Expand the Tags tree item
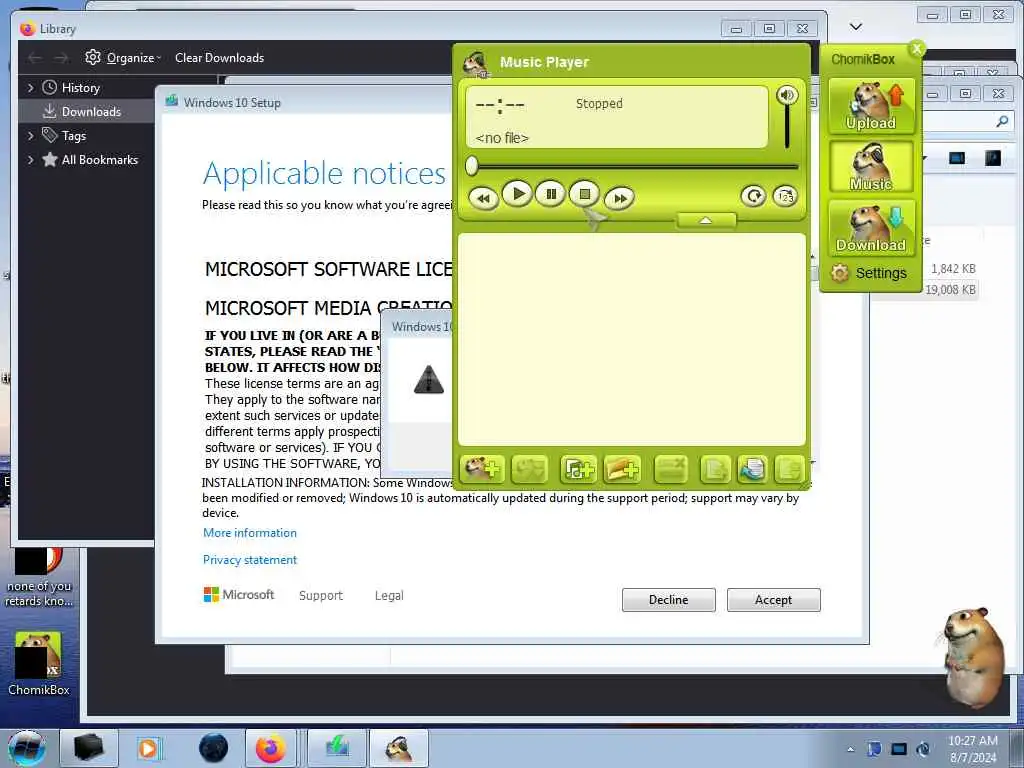 (x=30, y=136)
